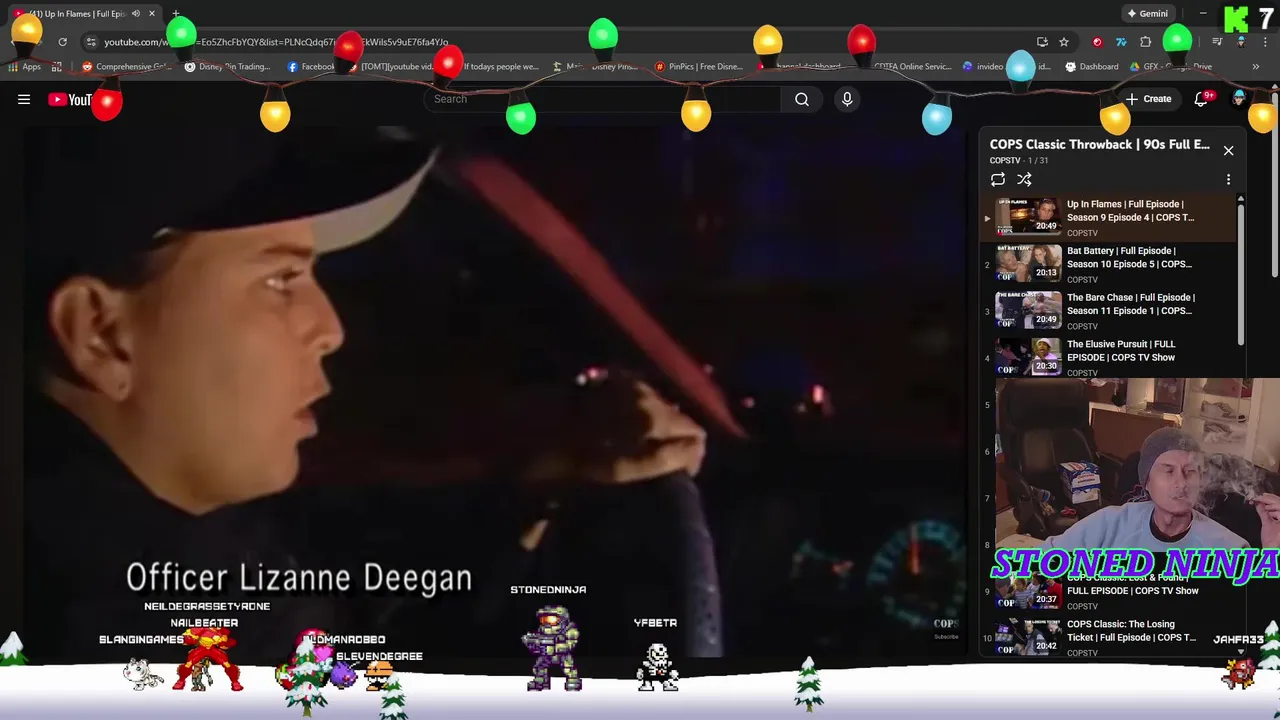Click COPSTV channel name under Bat Battery
This screenshot has width=1280, height=720.
tap(1082, 280)
